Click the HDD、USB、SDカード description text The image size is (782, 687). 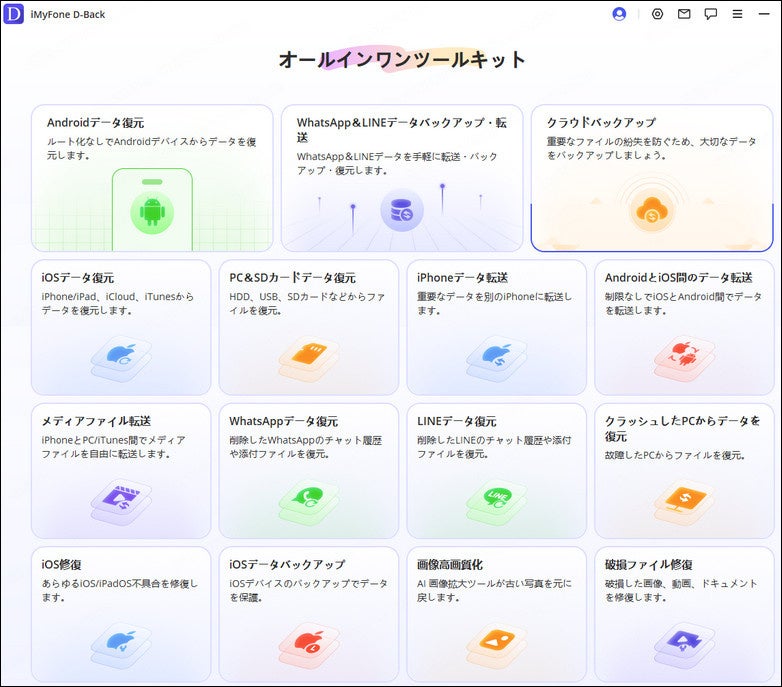pyautogui.click(x=307, y=304)
